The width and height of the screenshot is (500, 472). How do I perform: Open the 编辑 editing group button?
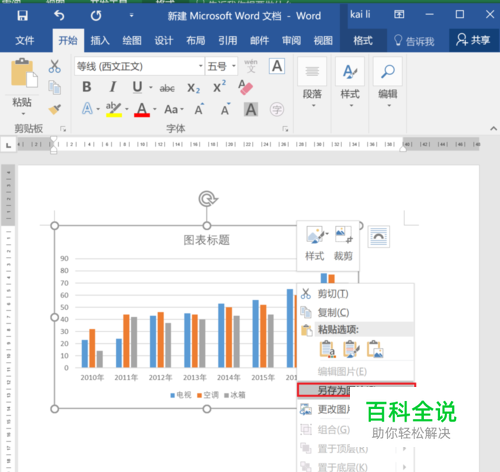pos(388,82)
